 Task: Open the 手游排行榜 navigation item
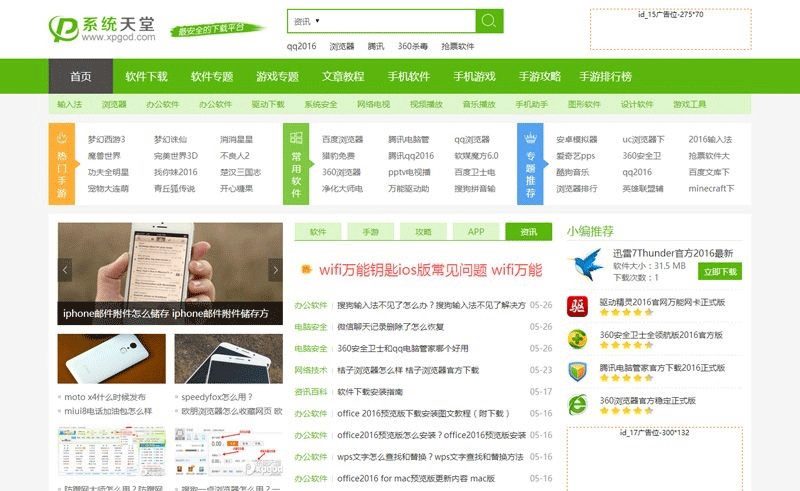(606, 77)
